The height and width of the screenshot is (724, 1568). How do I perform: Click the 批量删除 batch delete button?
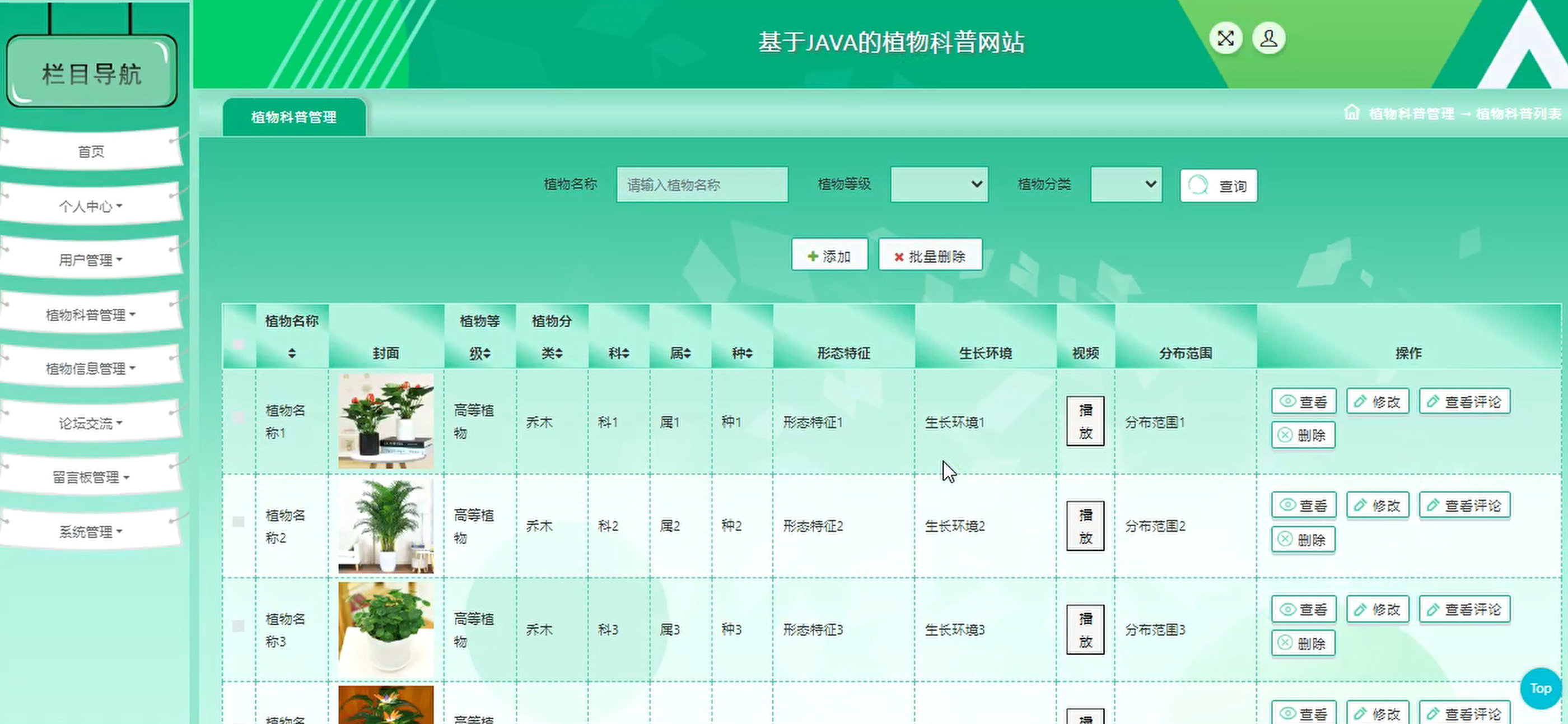tap(930, 256)
